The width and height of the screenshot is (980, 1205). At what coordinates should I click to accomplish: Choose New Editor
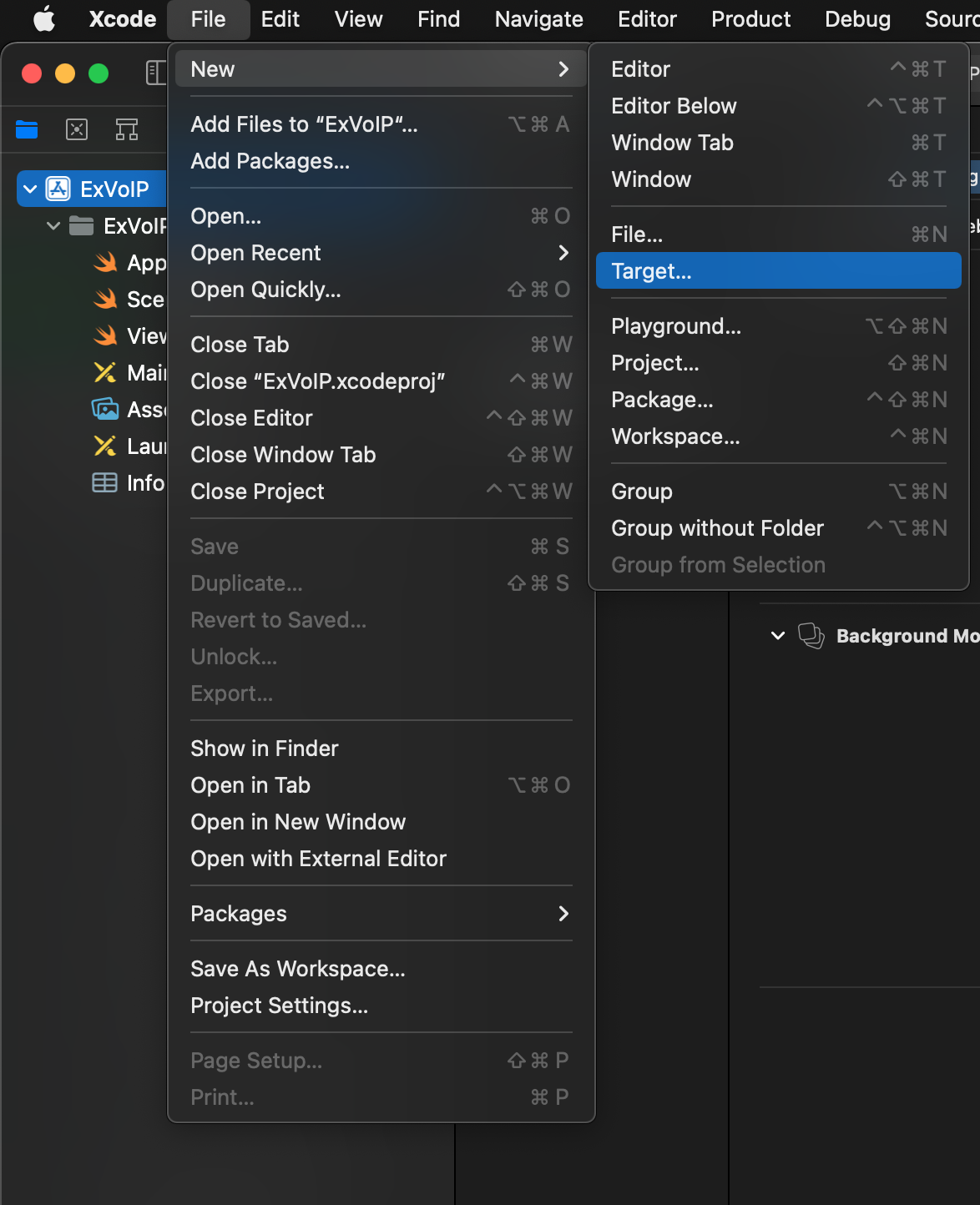[779, 69]
